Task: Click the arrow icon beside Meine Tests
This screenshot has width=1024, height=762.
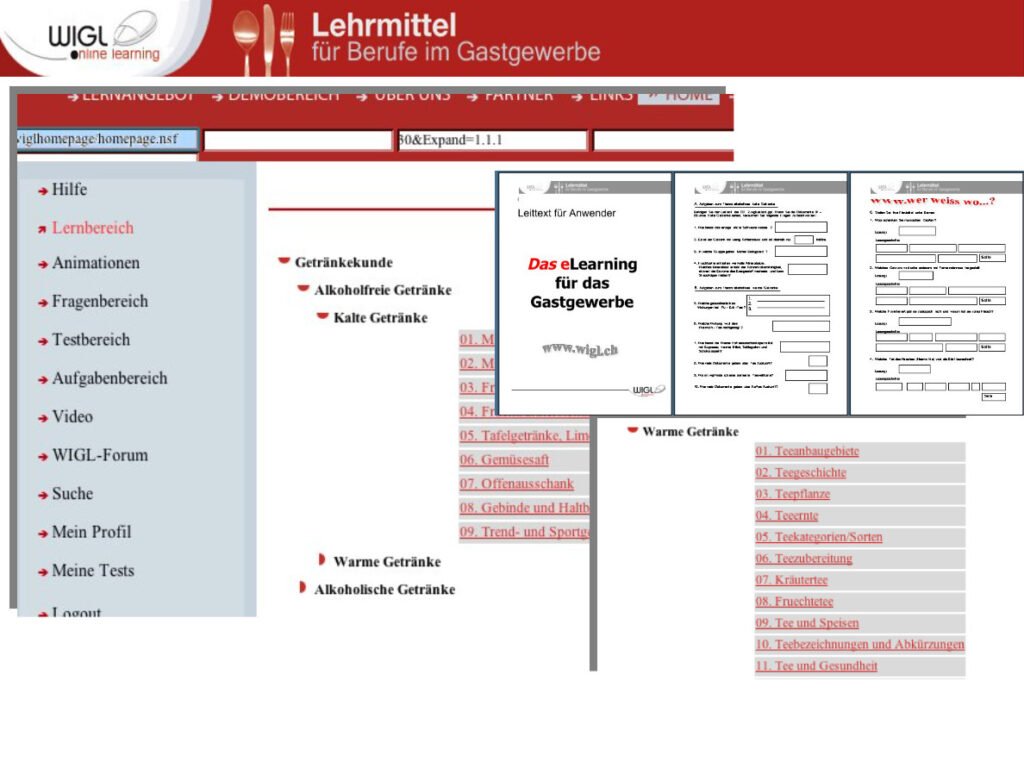Action: (x=42, y=572)
